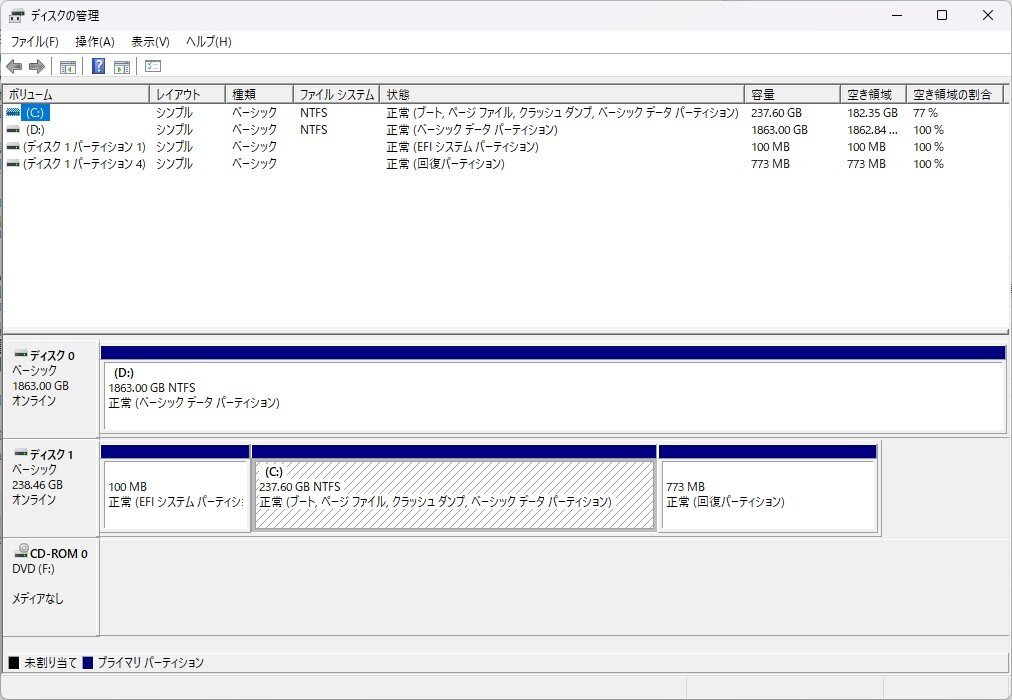Click the CD-ROM 0 disc icon
The width and height of the screenshot is (1012, 700).
[21, 550]
